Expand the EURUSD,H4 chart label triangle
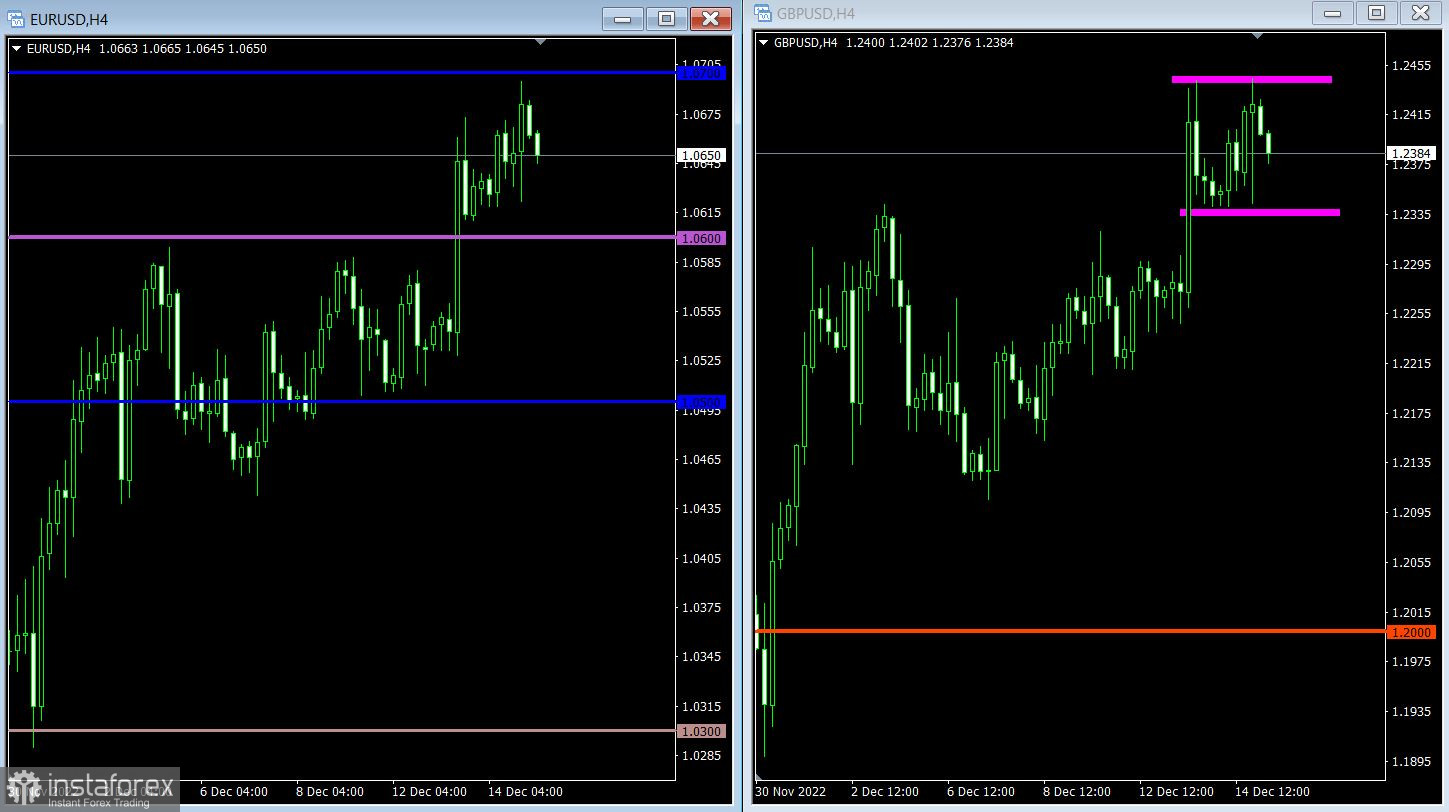 16,48
